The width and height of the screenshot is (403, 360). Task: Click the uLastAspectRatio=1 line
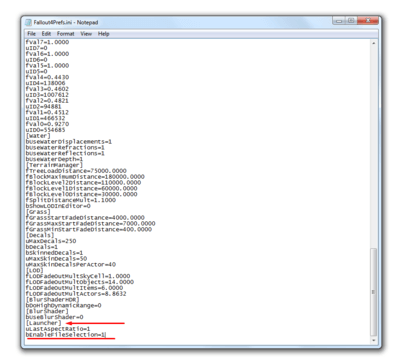(58, 329)
